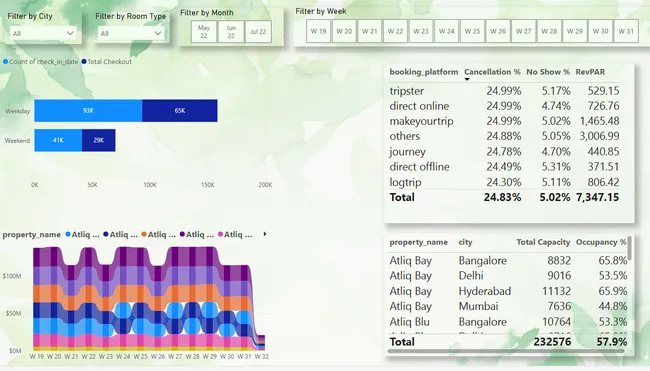Open the Filter by City dropdown

click(43, 33)
